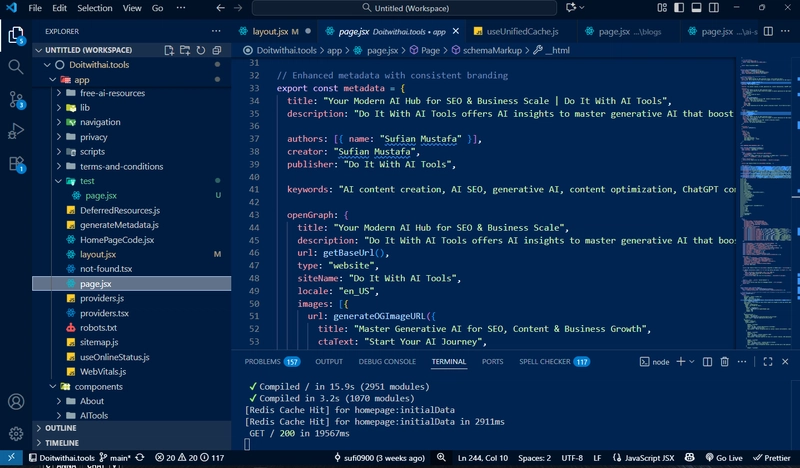
Task: Expand the OUTLINE section
Action: coord(60,428)
